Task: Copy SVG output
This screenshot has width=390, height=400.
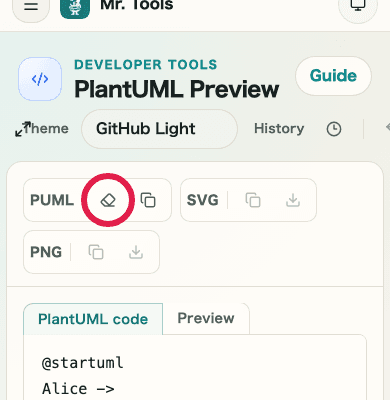Action: point(253,200)
